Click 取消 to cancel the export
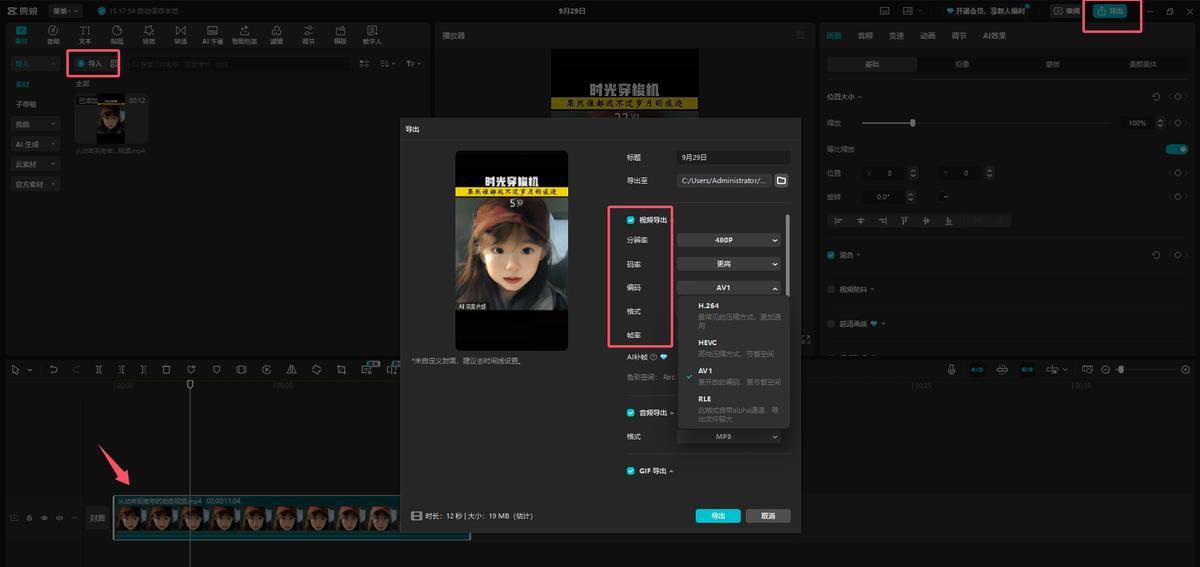The height and width of the screenshot is (567, 1200). 767,516
